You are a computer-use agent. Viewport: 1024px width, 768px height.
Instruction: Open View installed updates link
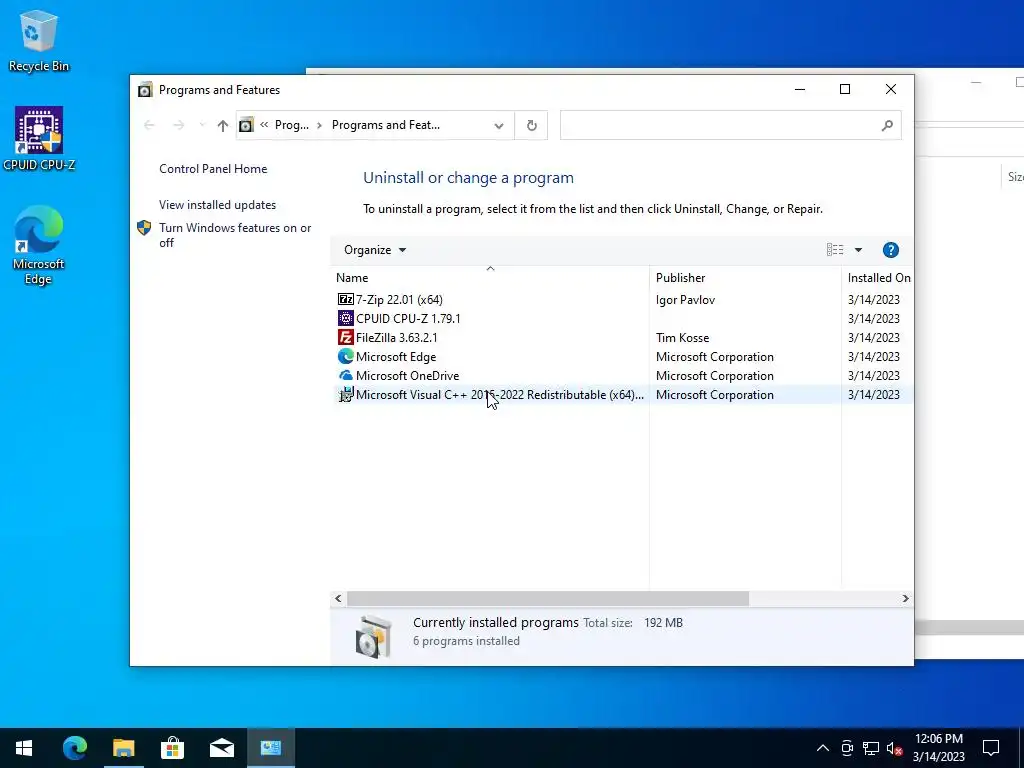(217, 205)
